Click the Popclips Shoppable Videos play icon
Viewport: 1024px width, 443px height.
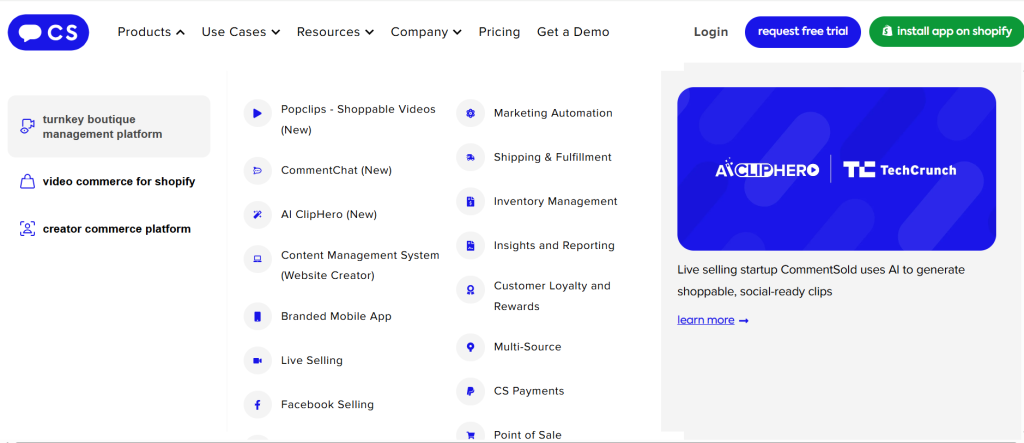point(257,114)
